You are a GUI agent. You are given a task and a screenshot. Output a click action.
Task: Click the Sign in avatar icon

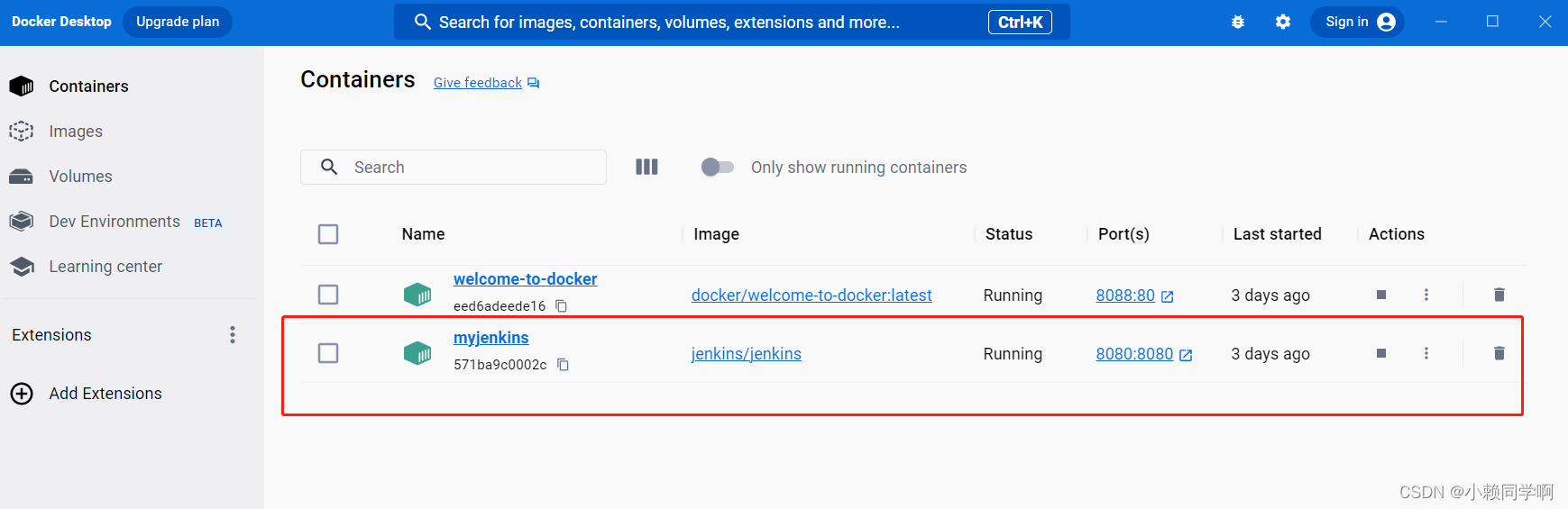click(1387, 22)
